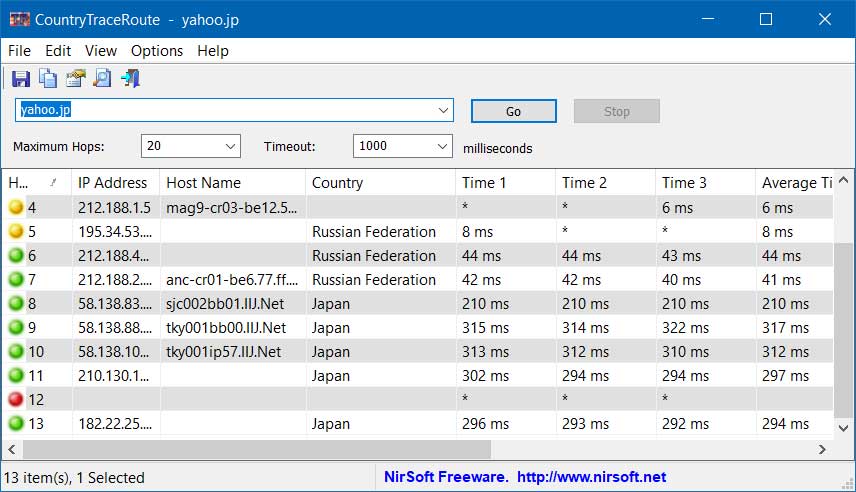Click the vertical scrollbar up arrow
The width and height of the screenshot is (856, 492).
coord(843,180)
